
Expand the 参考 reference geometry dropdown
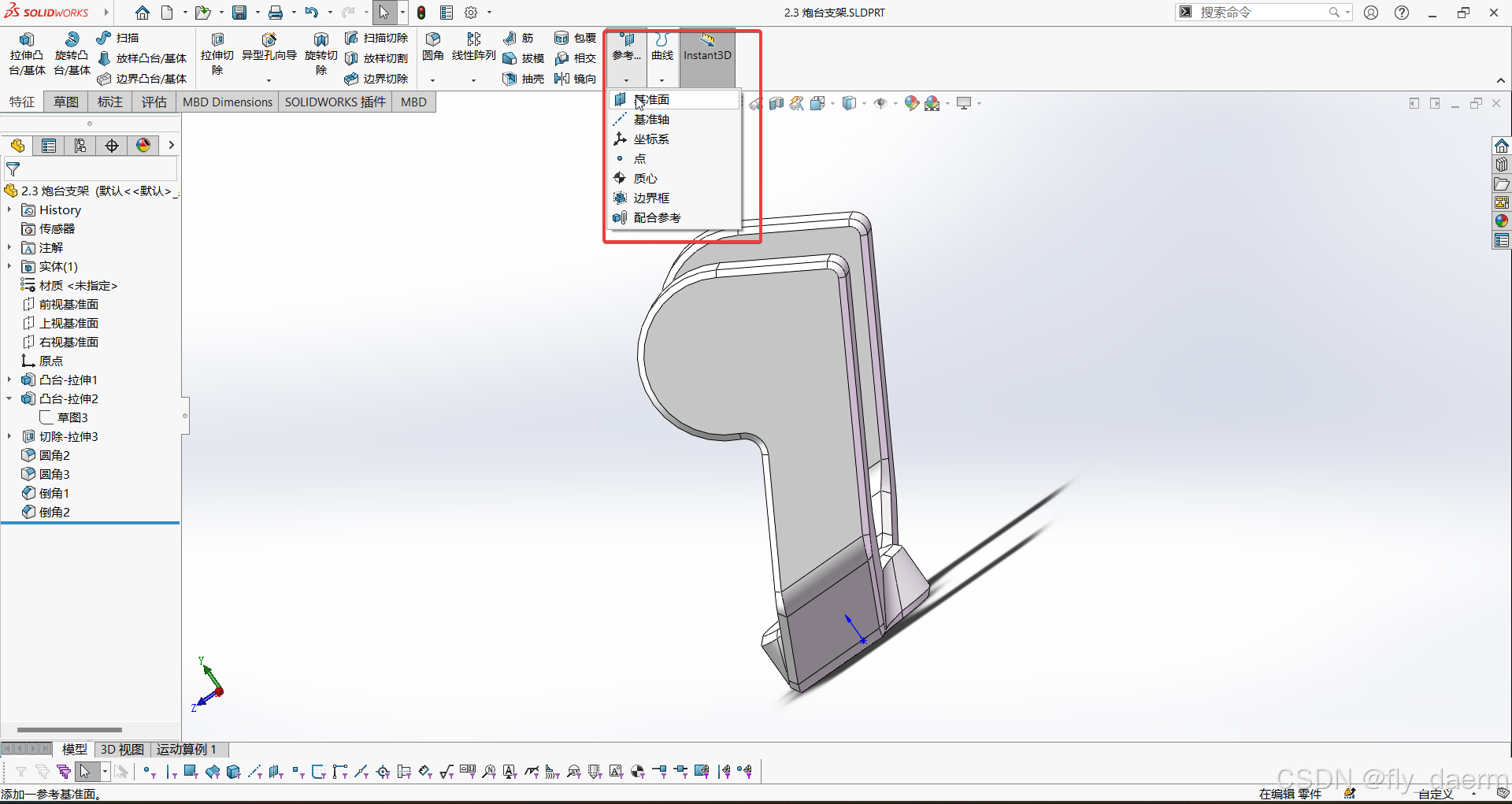click(627, 80)
